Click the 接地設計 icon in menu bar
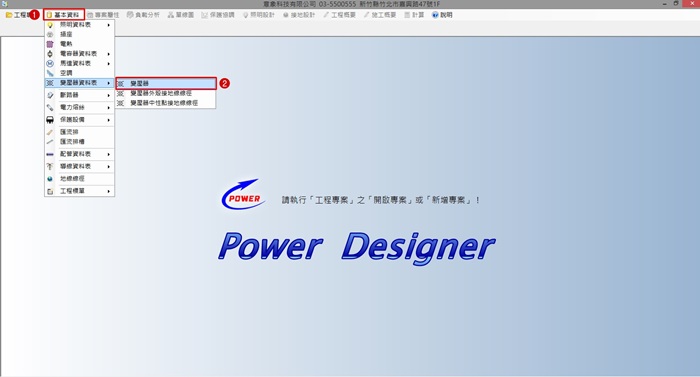 pyautogui.click(x=286, y=15)
